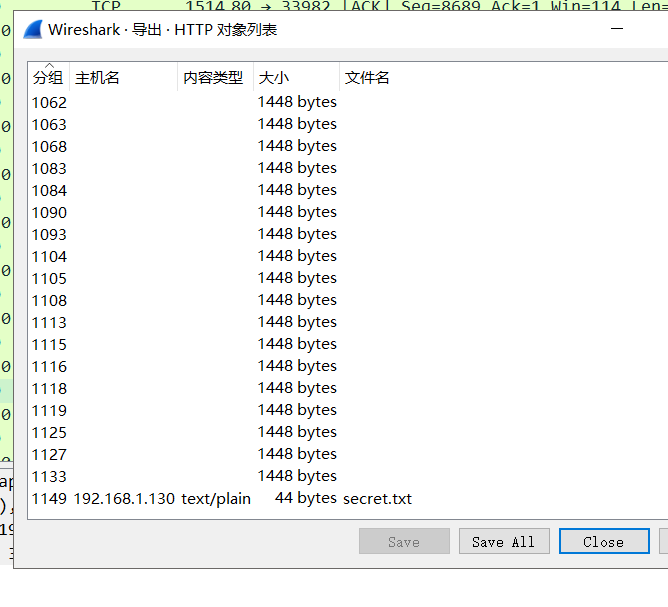Viewport: 668px width, 607px height.
Task: Minimize the HTTP object list dialog
Action: click(x=616, y=29)
